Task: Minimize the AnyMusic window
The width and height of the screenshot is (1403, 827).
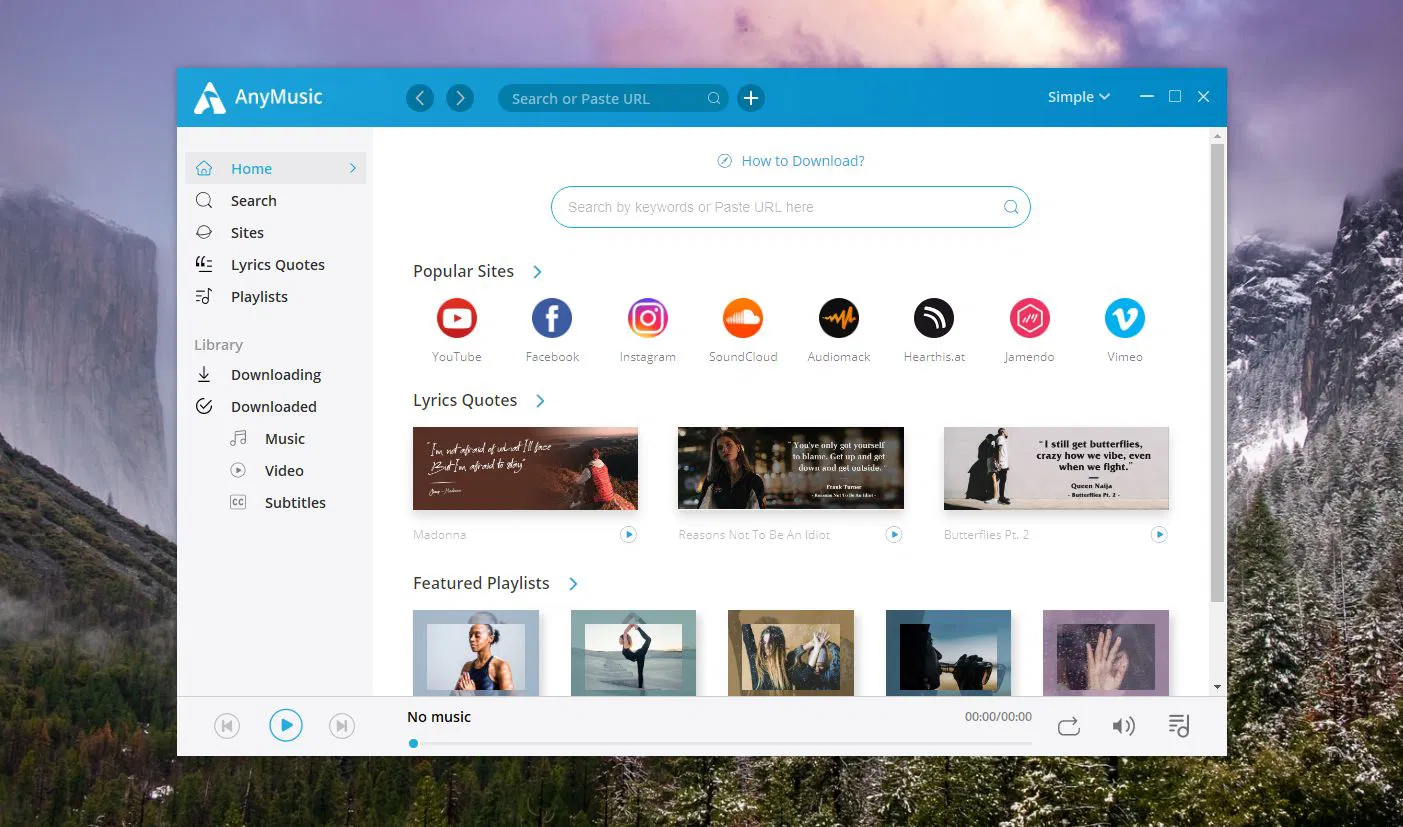Action: pos(1147,97)
